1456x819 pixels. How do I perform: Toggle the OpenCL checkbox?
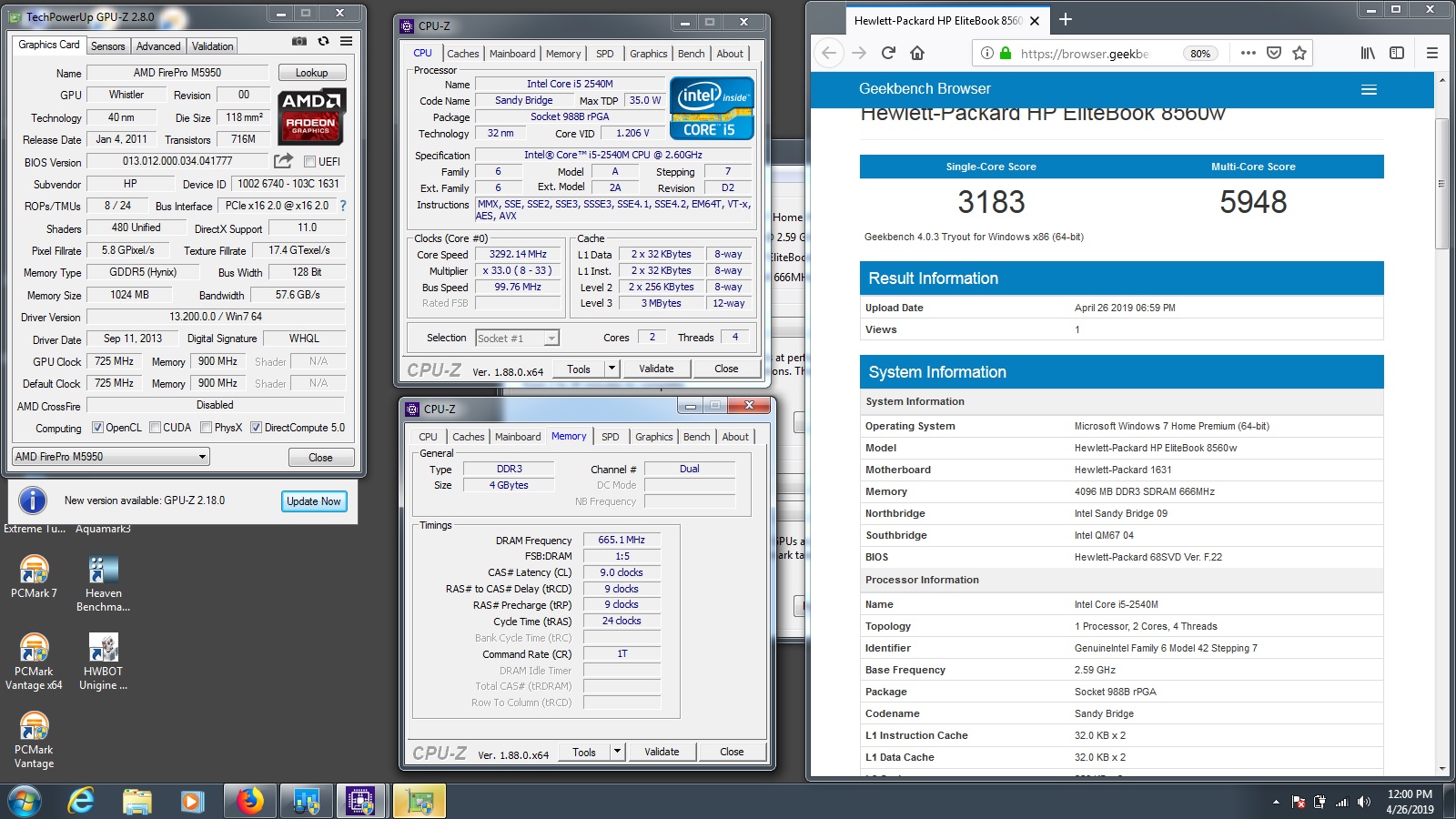click(x=97, y=427)
